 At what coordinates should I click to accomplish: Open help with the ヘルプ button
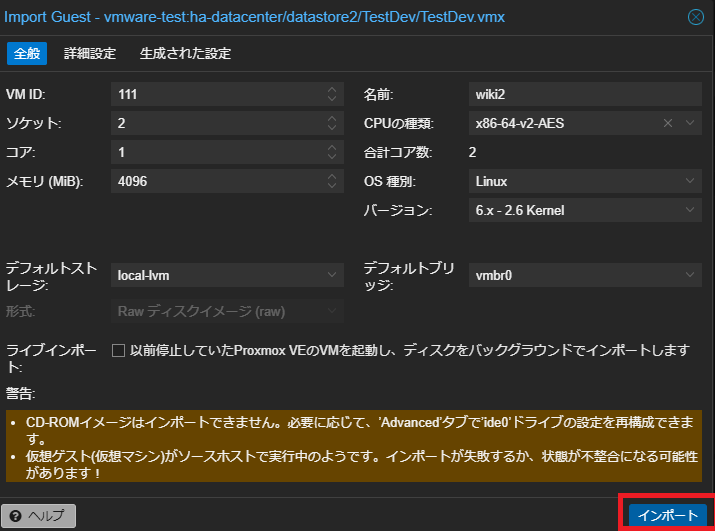39,515
